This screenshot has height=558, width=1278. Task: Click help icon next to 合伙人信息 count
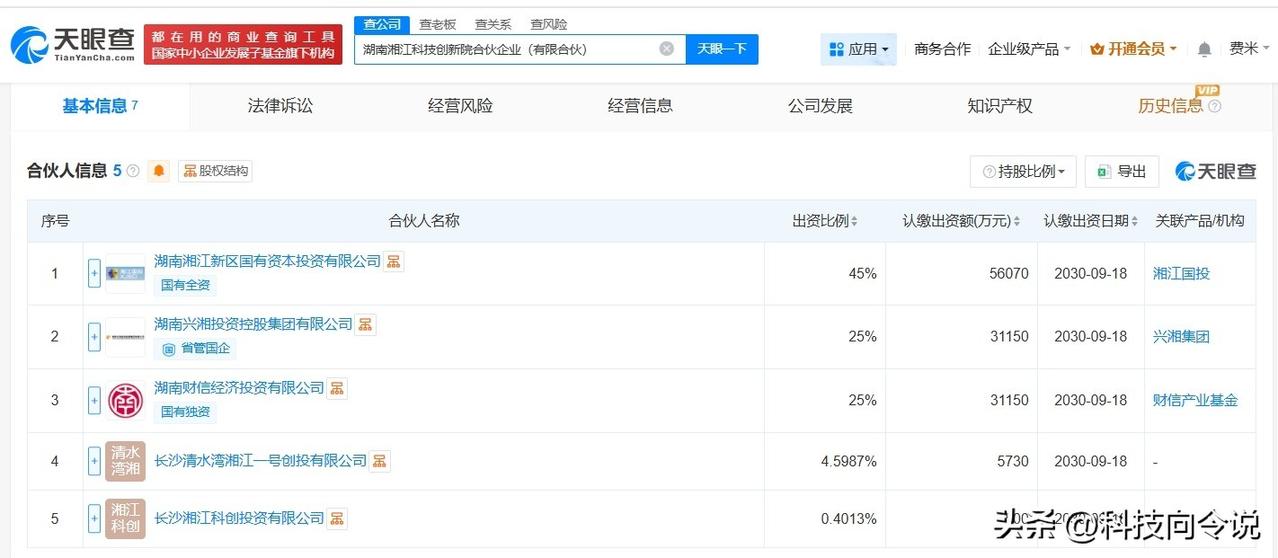[133, 171]
